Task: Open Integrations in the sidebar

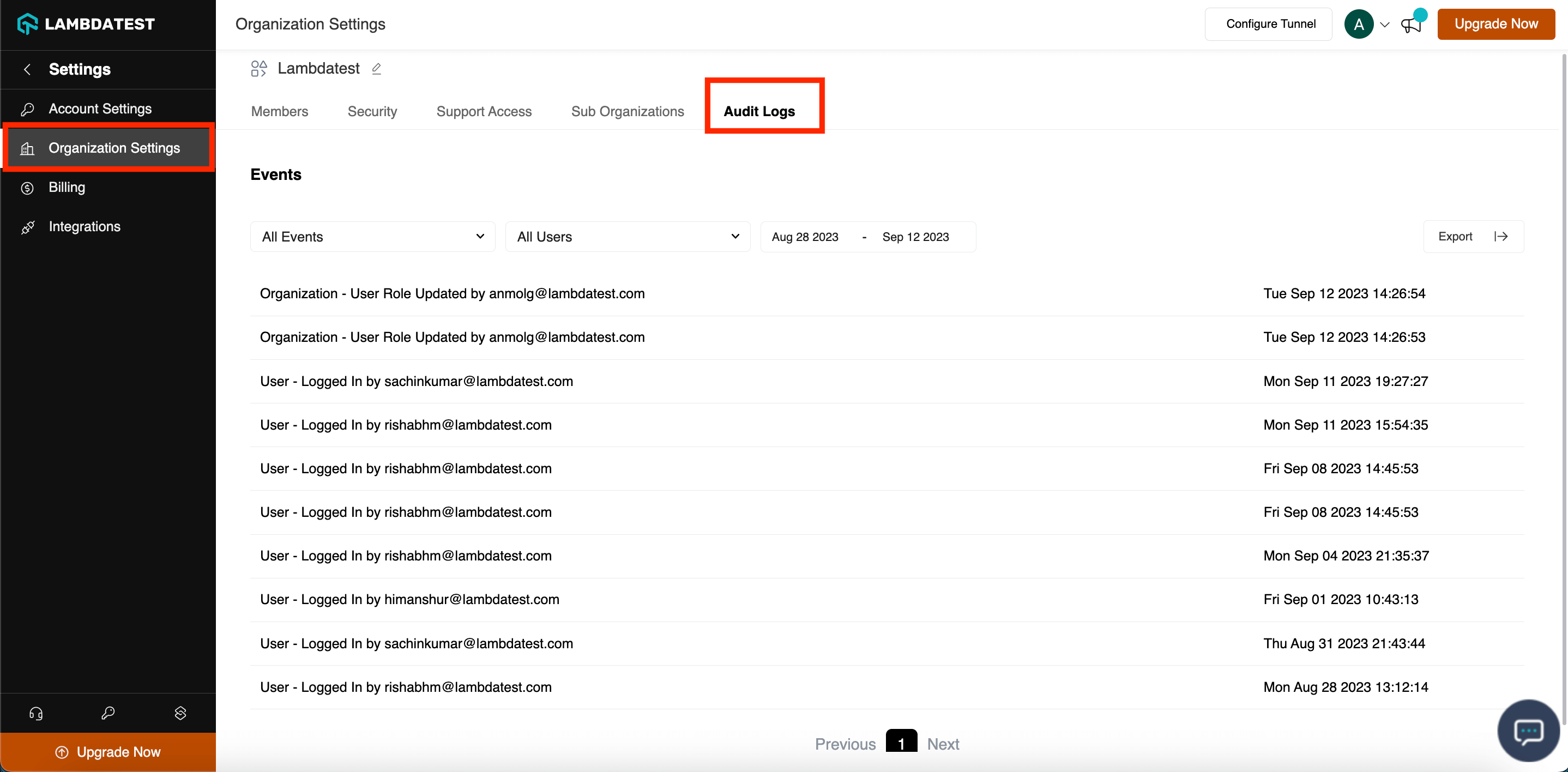Action: tap(84, 226)
